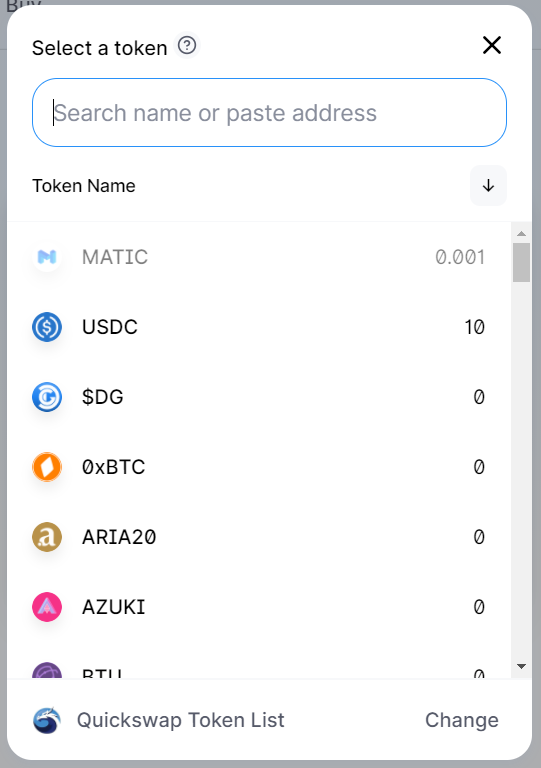Click the $DG token icon
Image resolution: width=541 pixels, height=768 pixels.
click(47, 397)
